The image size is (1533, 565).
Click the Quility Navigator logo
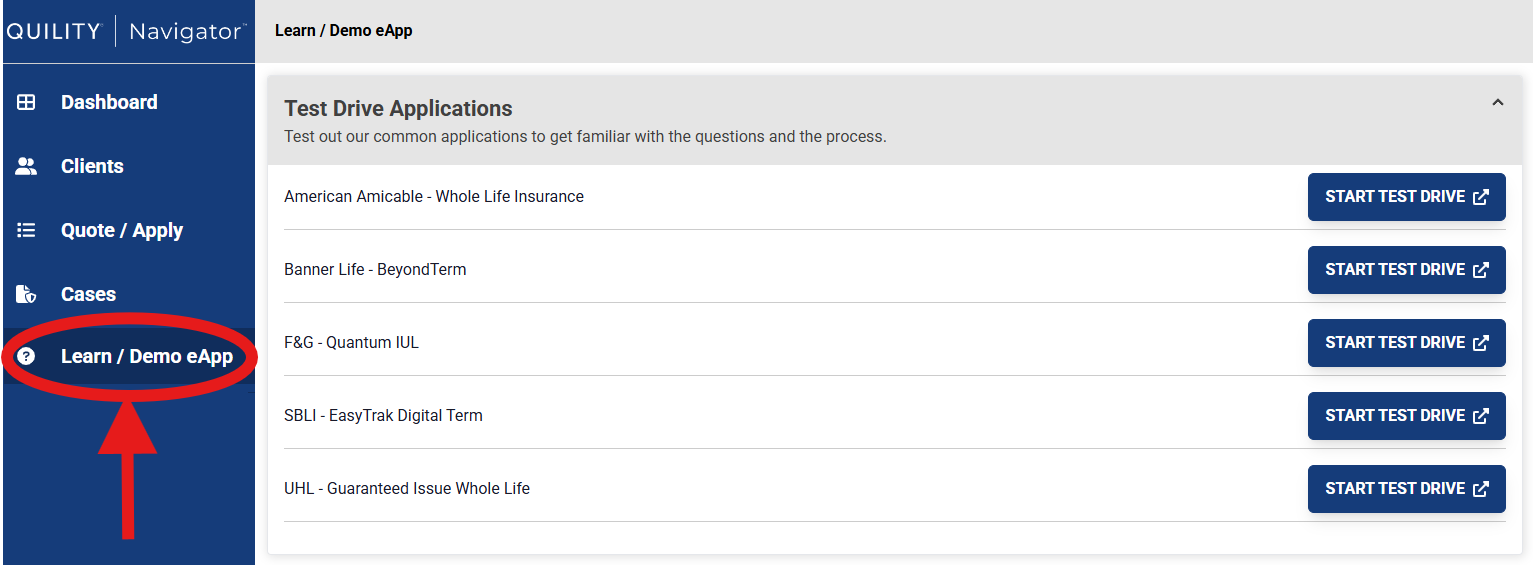[x=126, y=31]
